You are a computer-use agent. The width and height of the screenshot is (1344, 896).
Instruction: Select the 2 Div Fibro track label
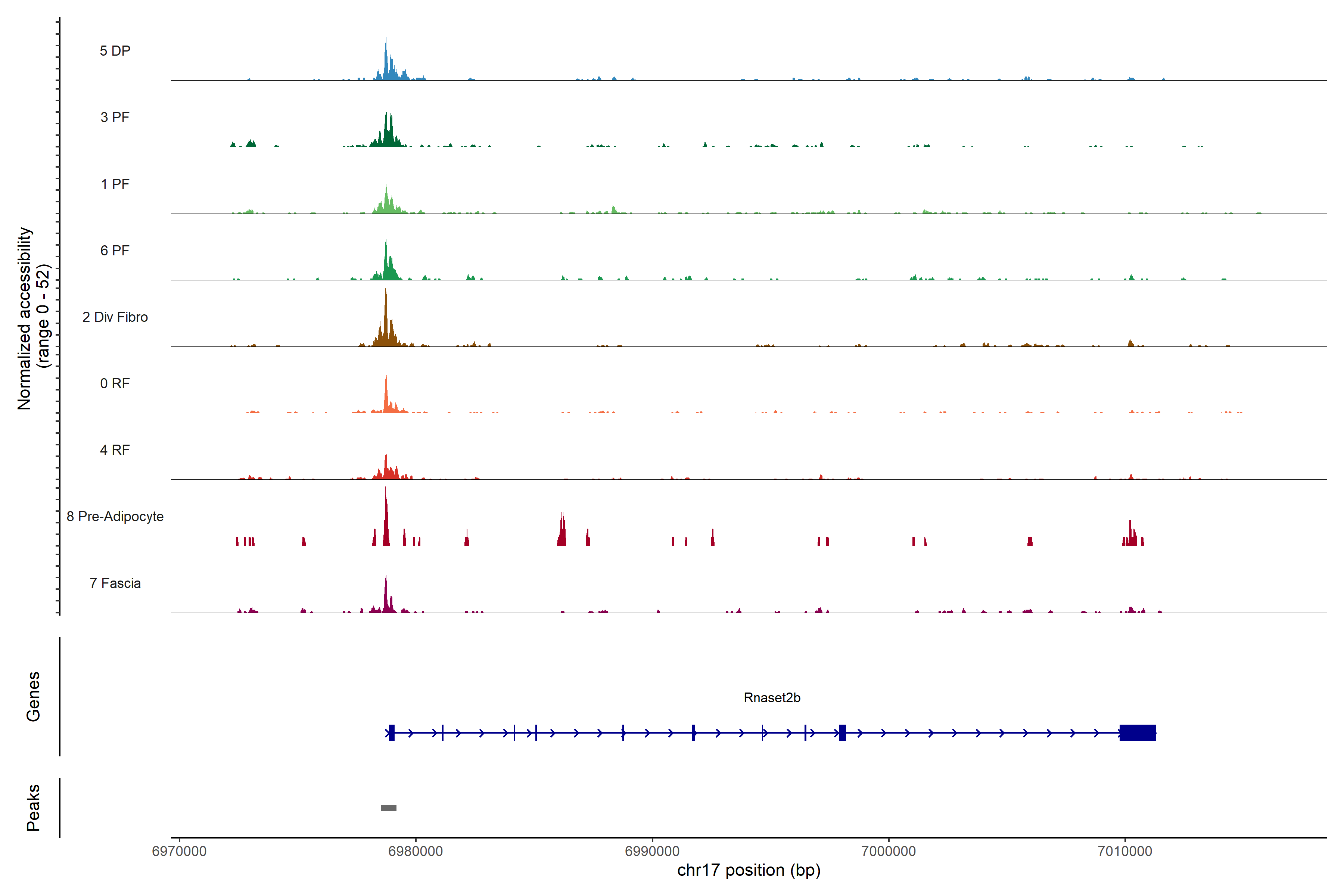[x=115, y=317]
